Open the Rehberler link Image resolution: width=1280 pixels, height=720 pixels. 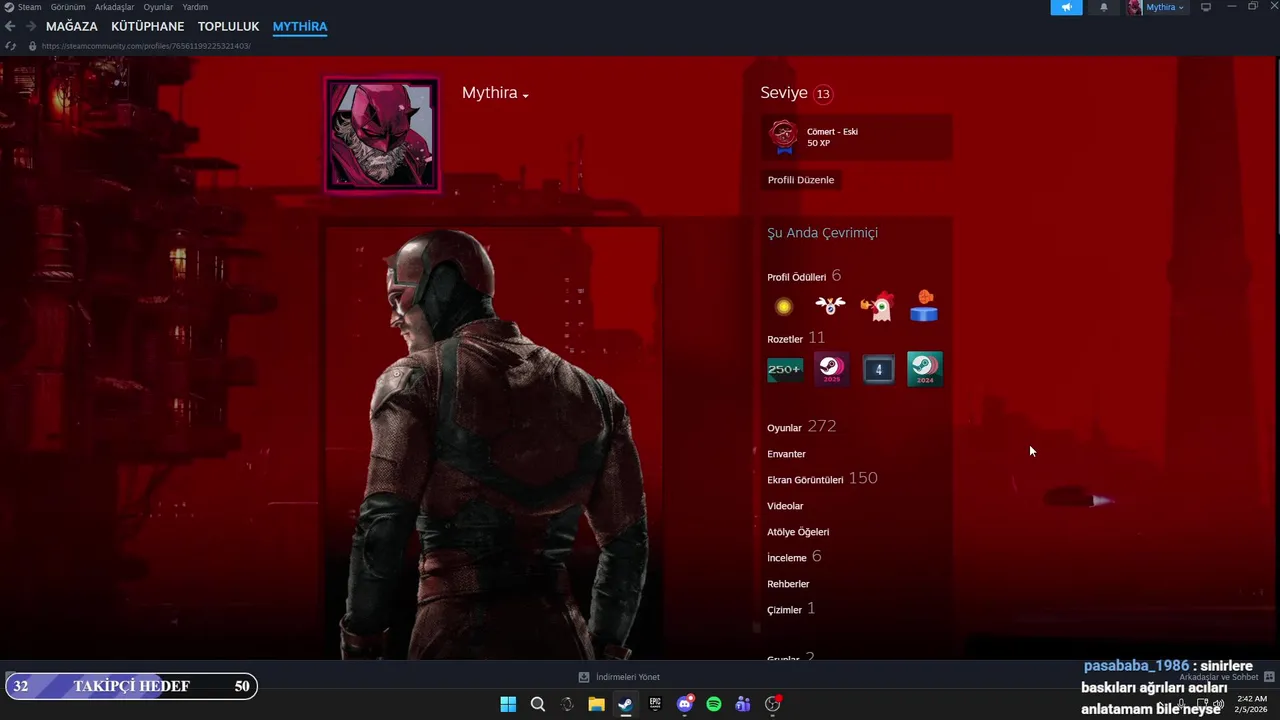[788, 584]
